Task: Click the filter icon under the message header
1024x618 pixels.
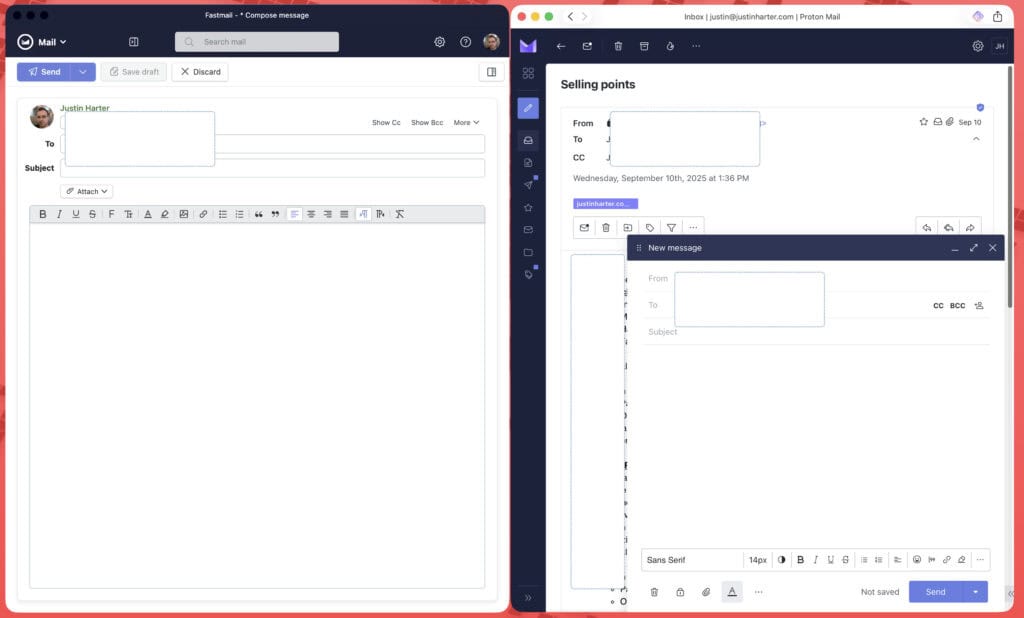Action: (x=671, y=228)
